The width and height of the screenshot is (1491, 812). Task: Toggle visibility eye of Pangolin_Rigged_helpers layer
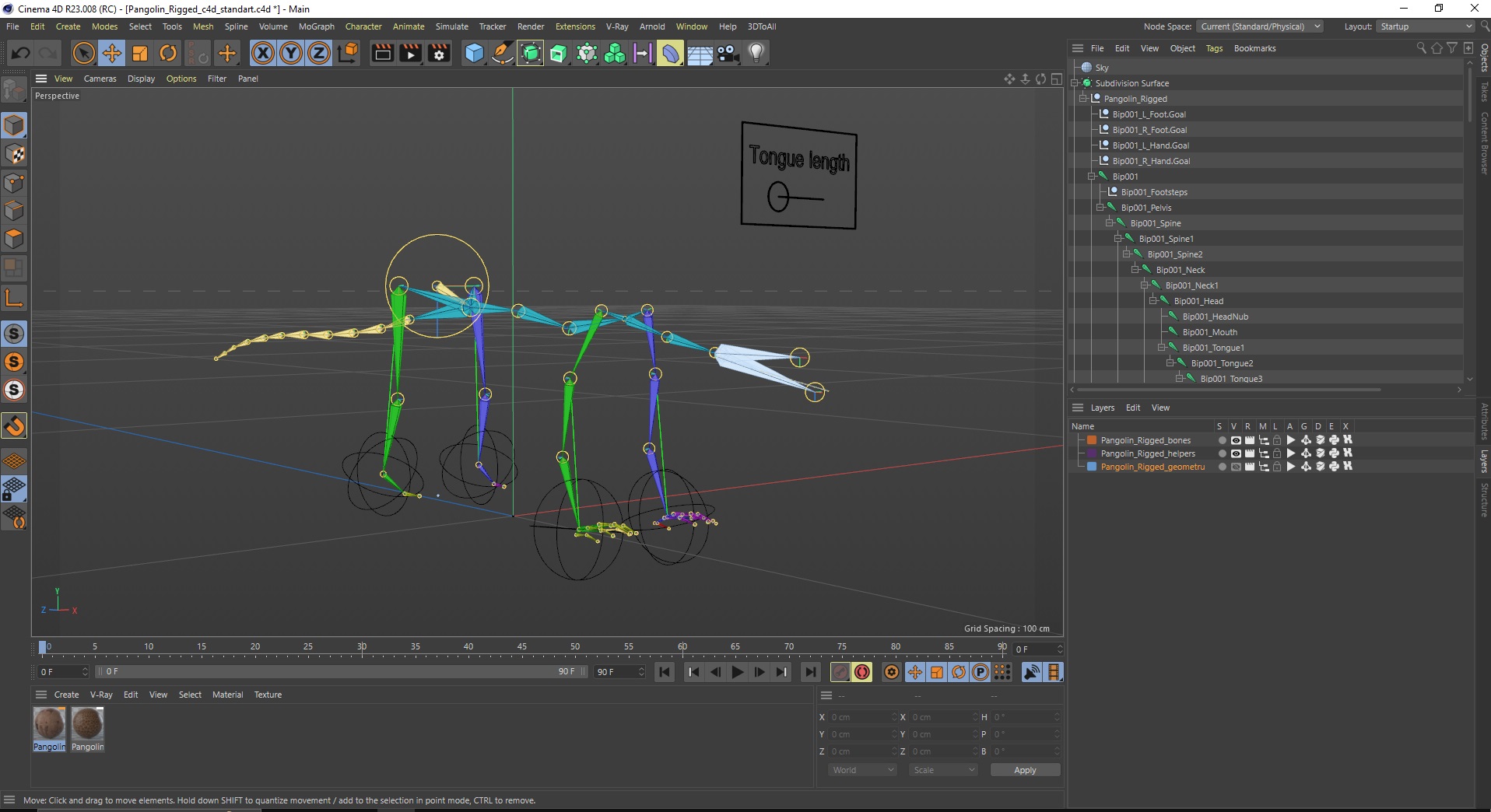[1236, 453]
